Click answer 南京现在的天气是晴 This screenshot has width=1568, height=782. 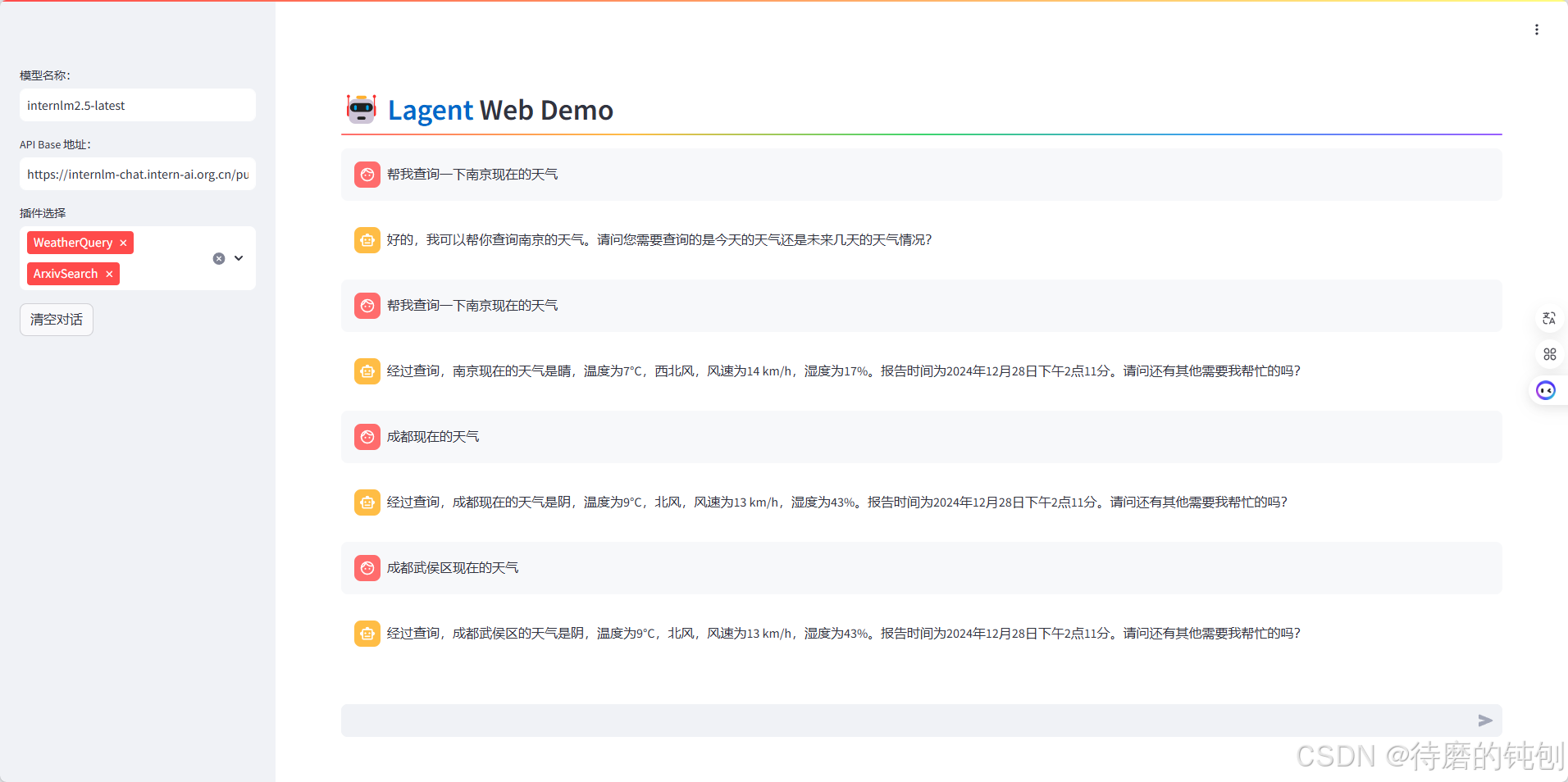(x=844, y=371)
